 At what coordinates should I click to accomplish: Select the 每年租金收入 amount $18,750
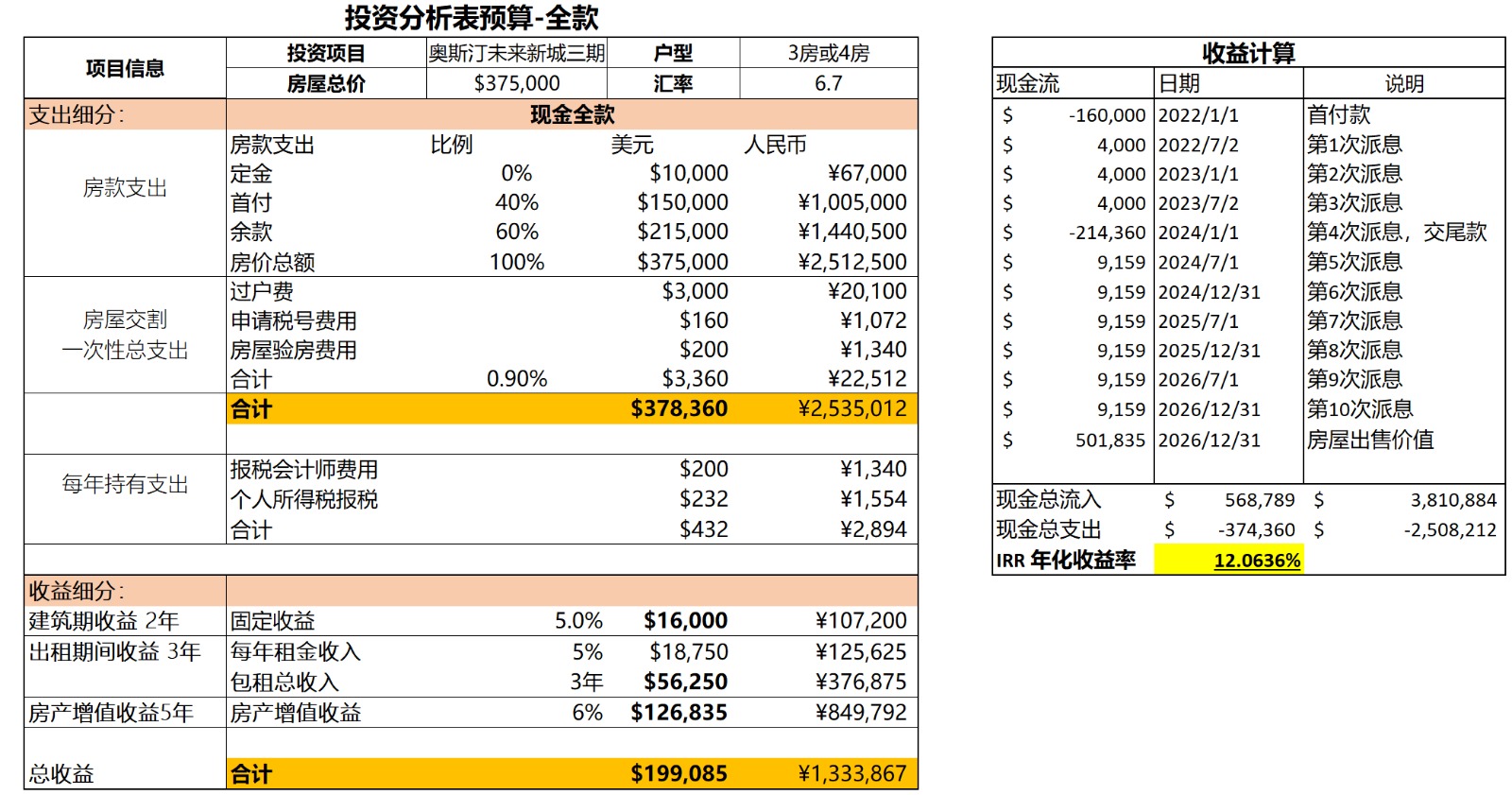(688, 652)
